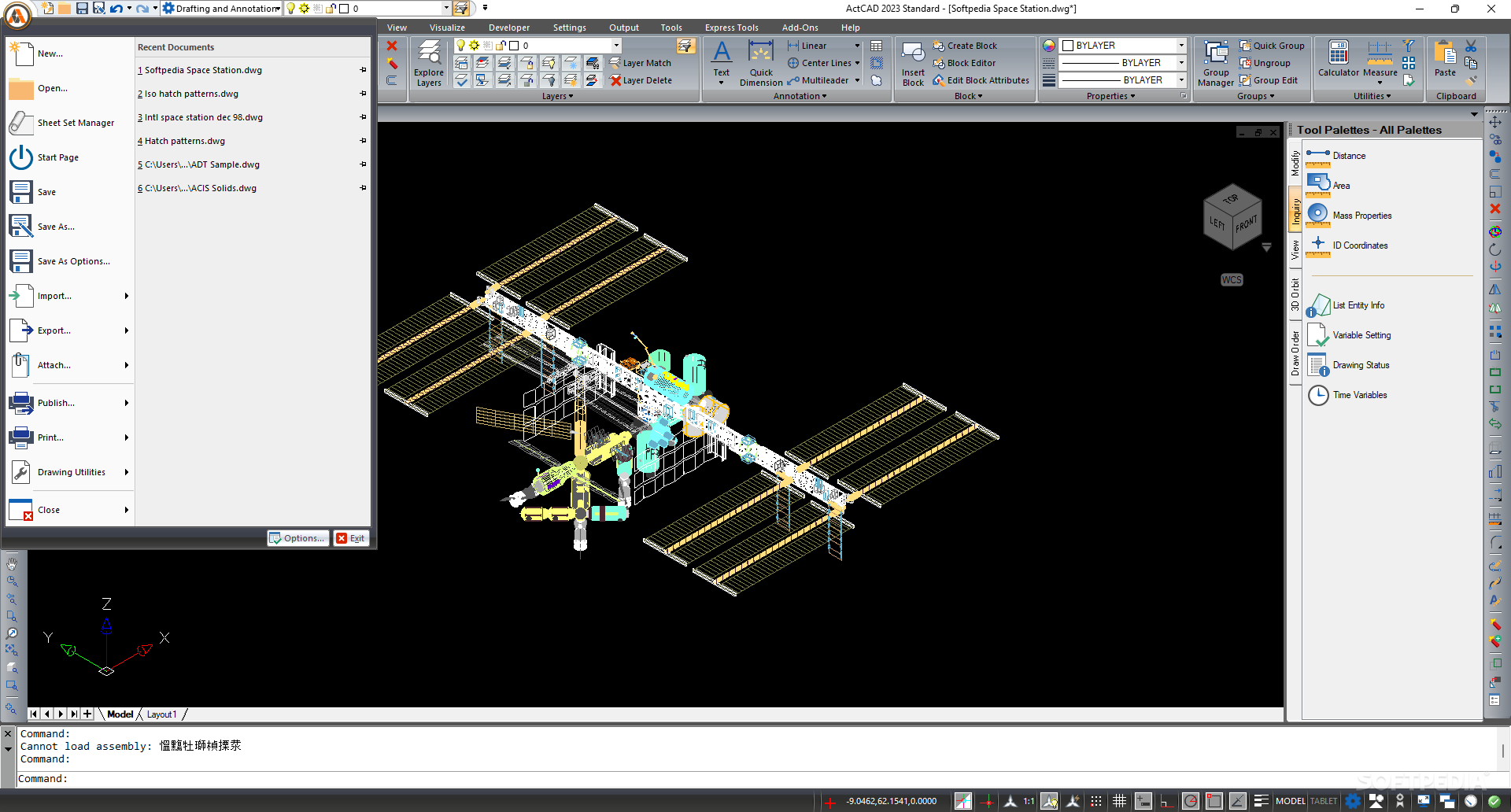This screenshot has height=812, width=1511.
Task: Click the Layer Delete icon
Action: point(615,80)
